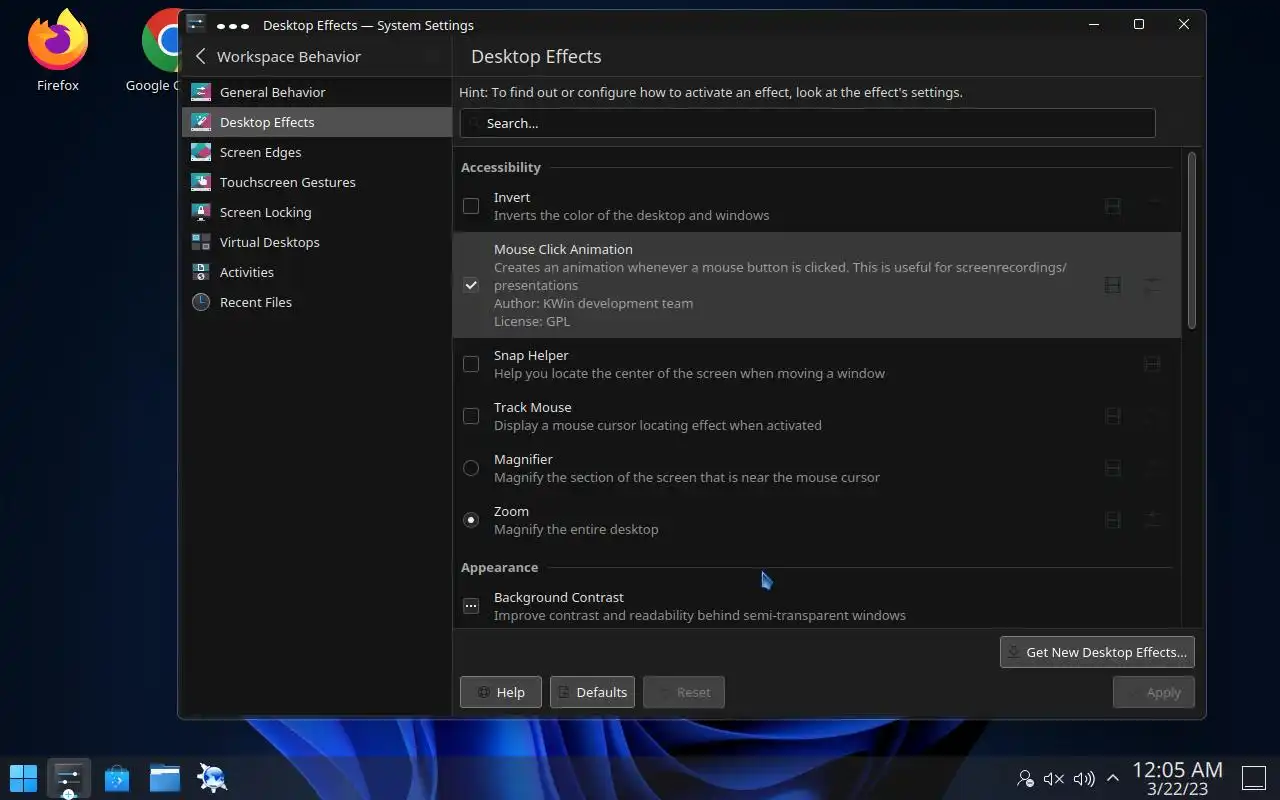The width and height of the screenshot is (1280, 800).
Task: Open Firefox desktop shortcut
Action: coord(58,50)
